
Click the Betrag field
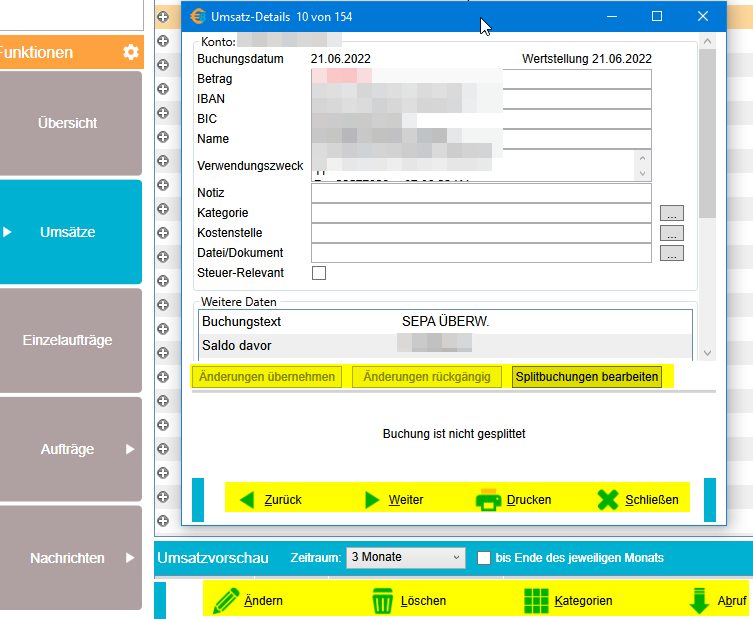(x=481, y=79)
